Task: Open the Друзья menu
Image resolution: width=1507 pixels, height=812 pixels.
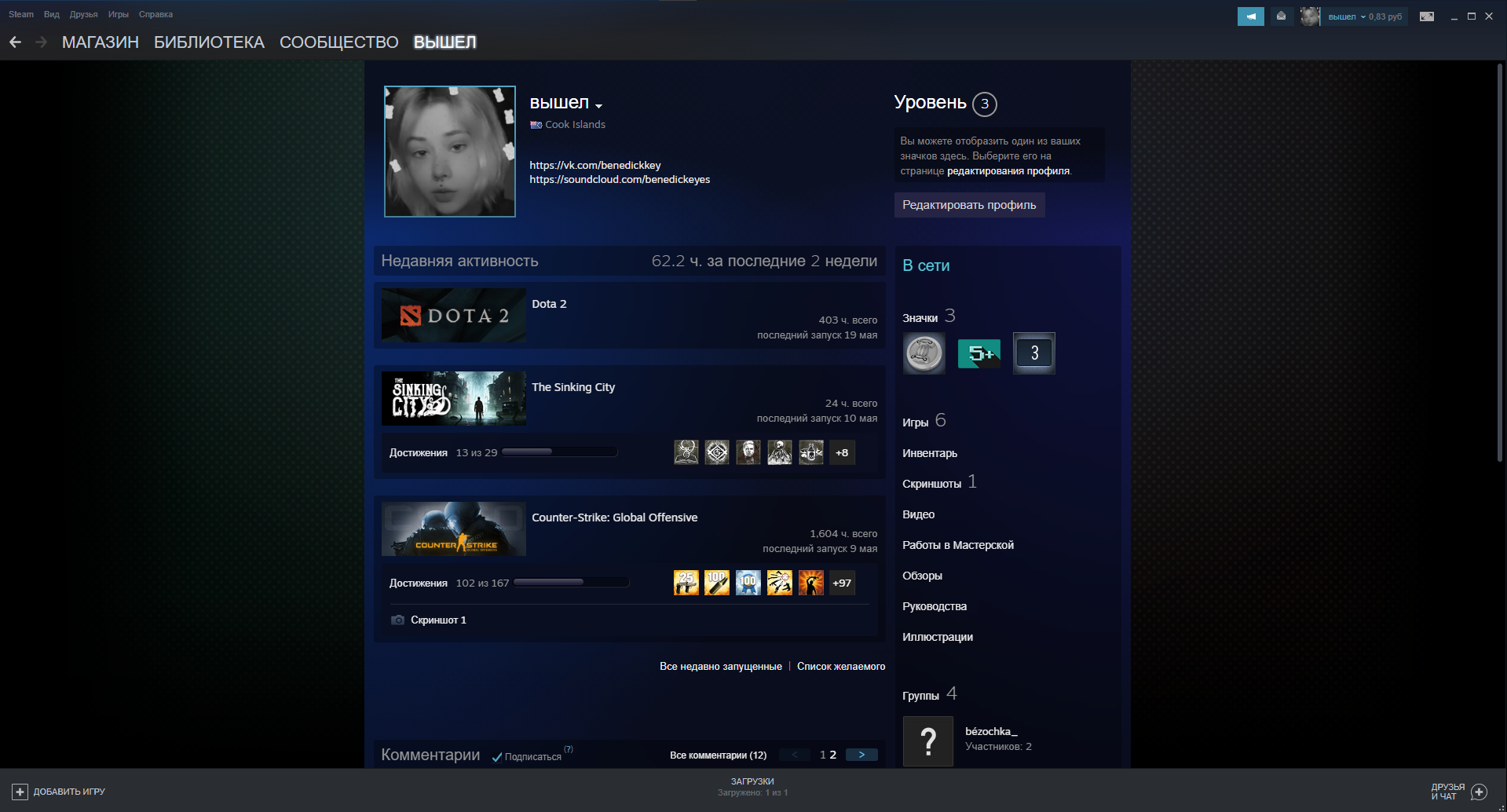Action: click(x=83, y=14)
